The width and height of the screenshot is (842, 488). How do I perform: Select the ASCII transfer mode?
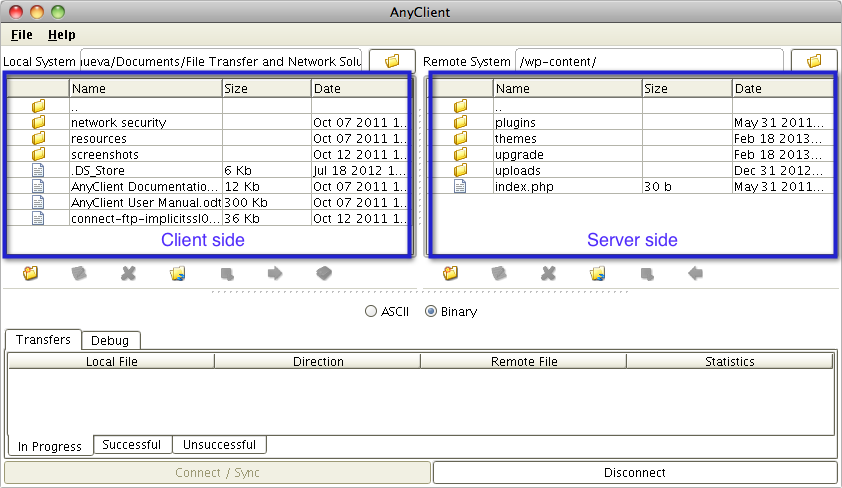click(387, 311)
